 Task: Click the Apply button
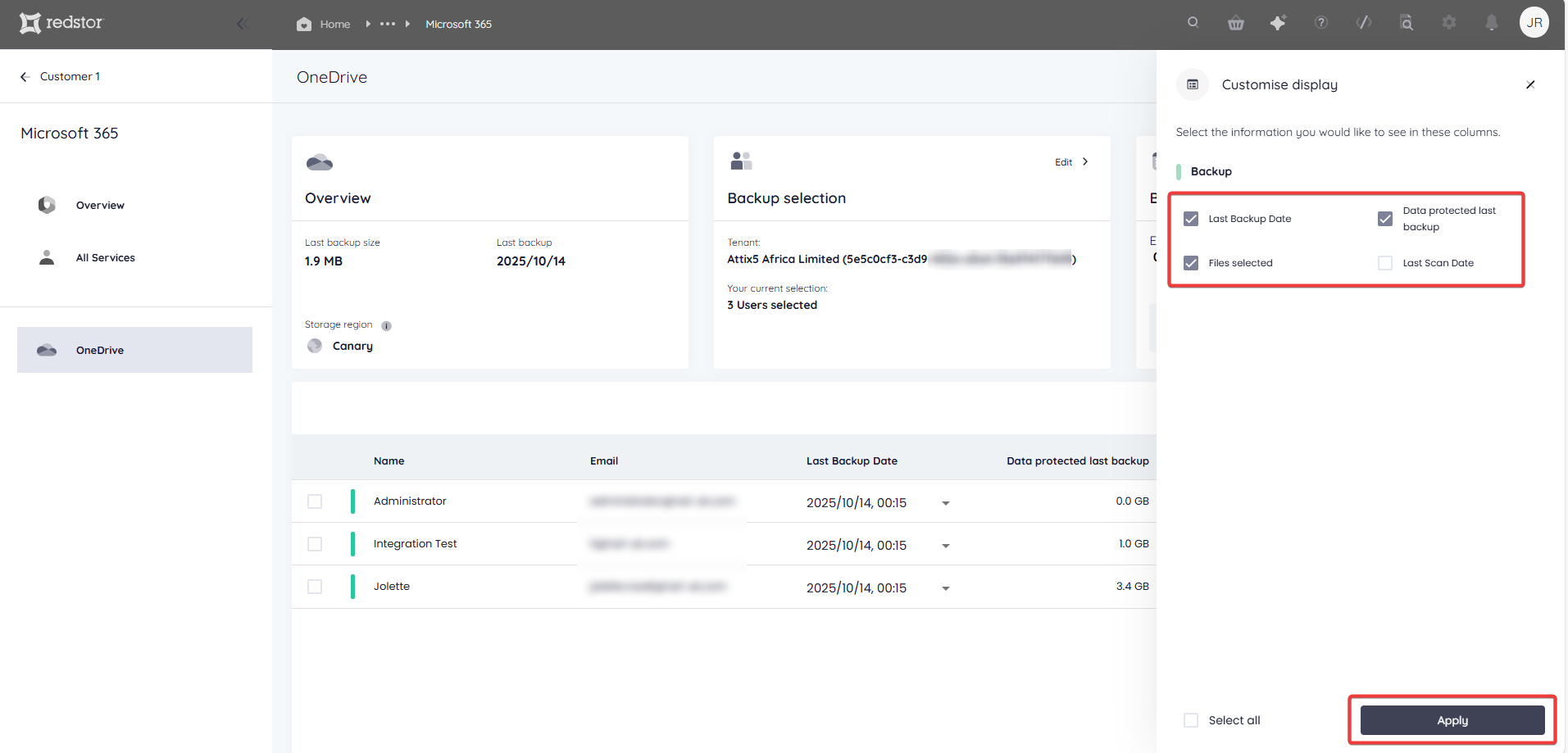(x=1452, y=720)
